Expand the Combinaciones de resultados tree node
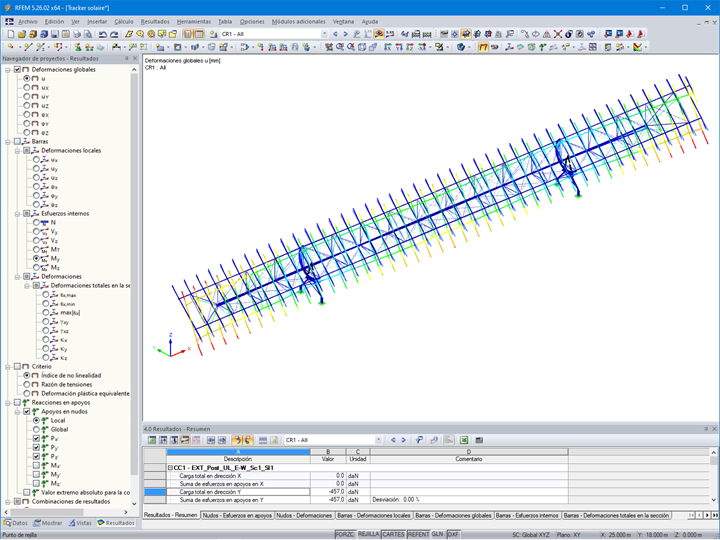The width and height of the screenshot is (720, 540). pos(8,502)
